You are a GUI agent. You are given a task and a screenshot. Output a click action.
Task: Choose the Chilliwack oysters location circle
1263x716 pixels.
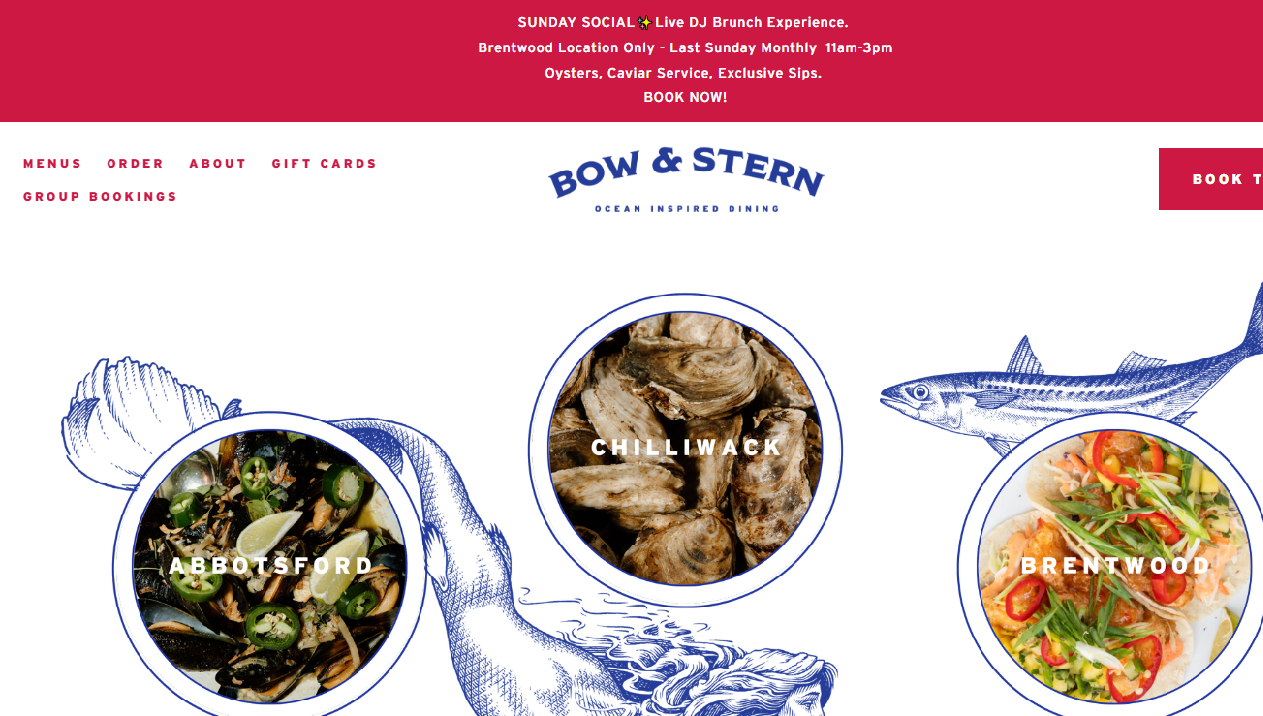[686, 449]
